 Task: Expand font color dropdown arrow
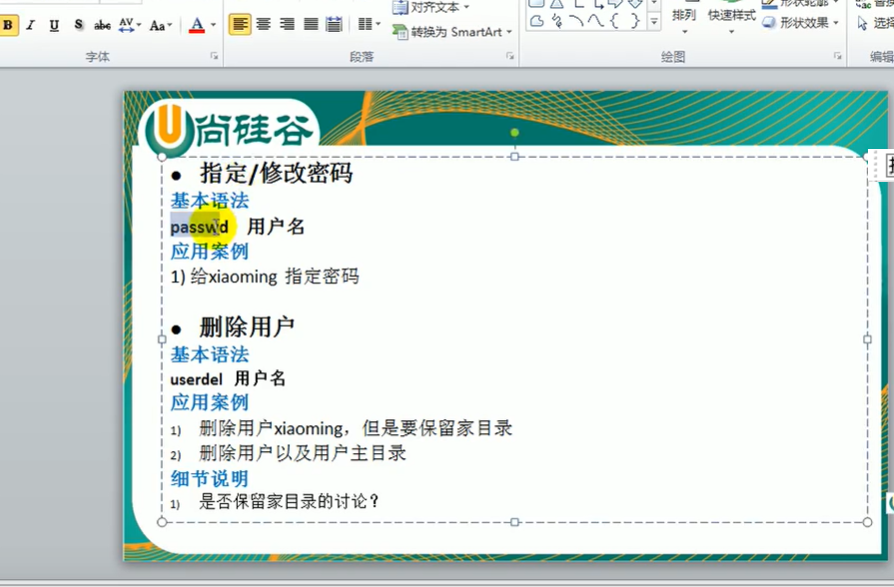(213, 25)
